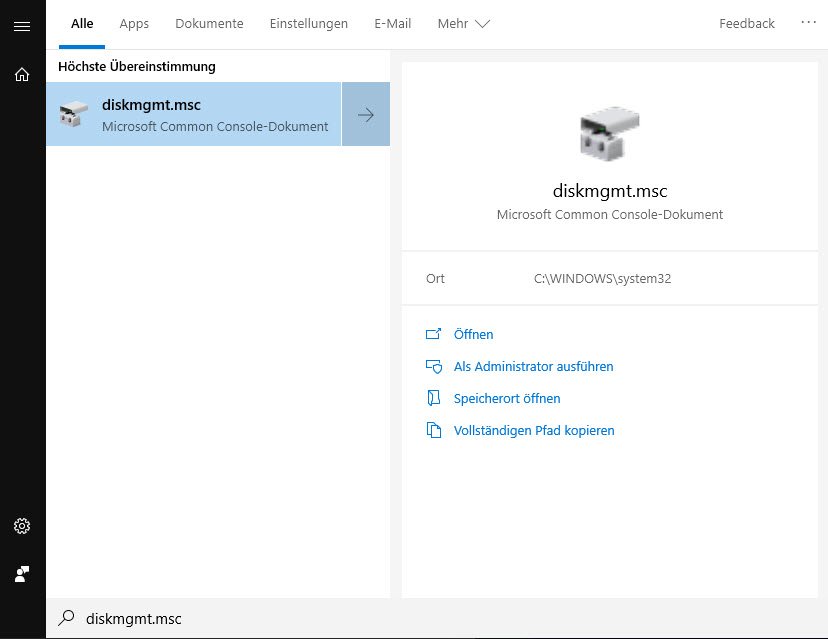The height and width of the screenshot is (639, 828).
Task: Click the C:\WINDOWS\system32 location path
Action: [602, 278]
